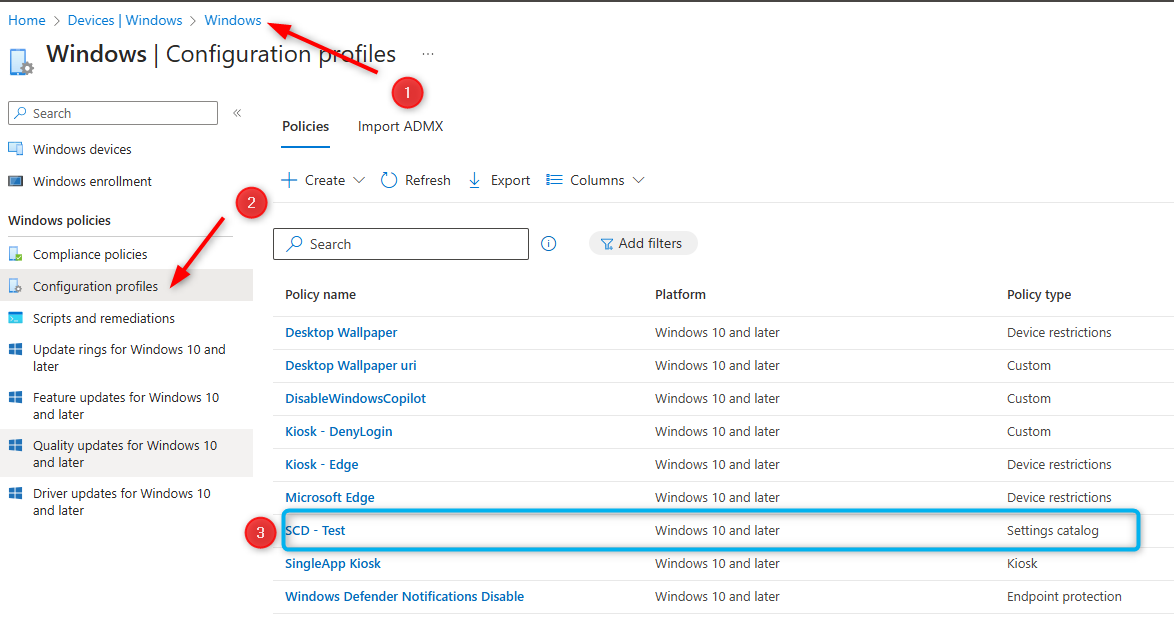Screen dimensions: 1174x622
Task: Click the magnifier icon in sidebar search
Action: click(20, 113)
